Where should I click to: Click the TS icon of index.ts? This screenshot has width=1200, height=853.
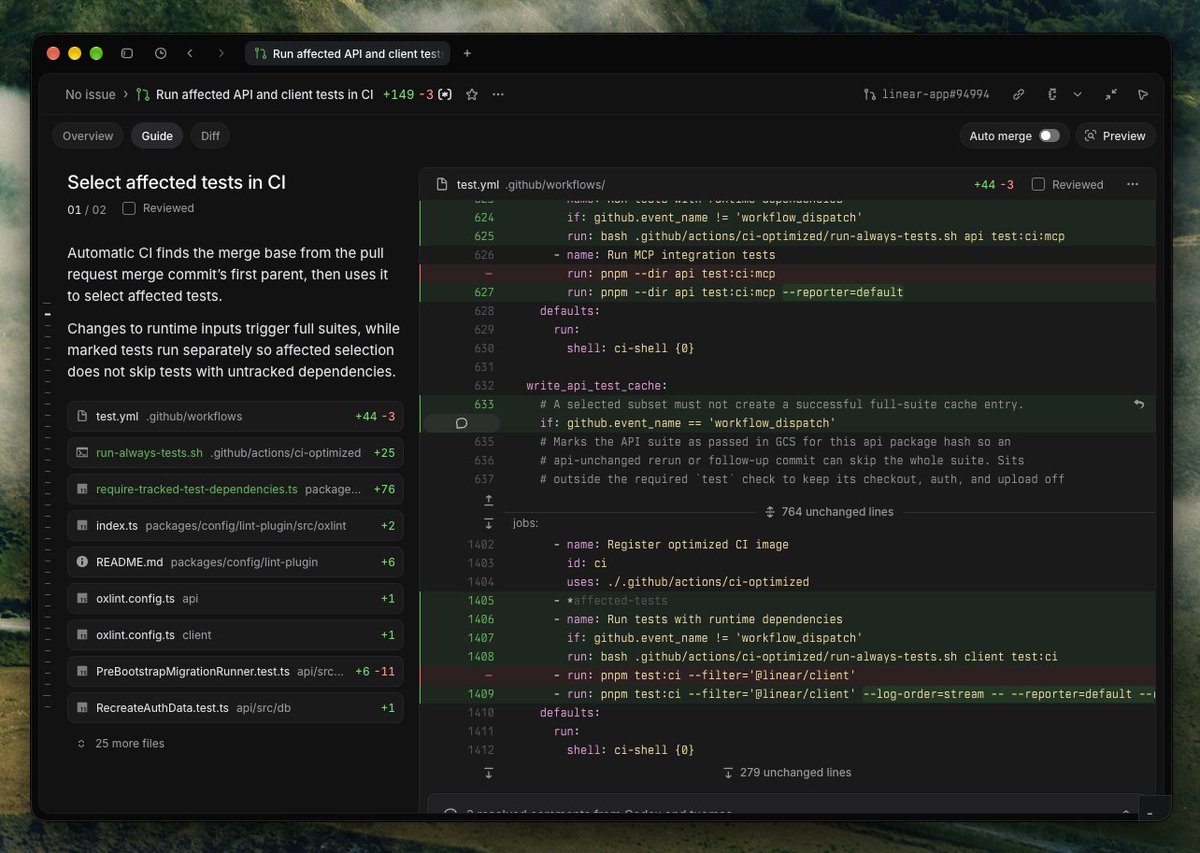pyautogui.click(x=82, y=525)
